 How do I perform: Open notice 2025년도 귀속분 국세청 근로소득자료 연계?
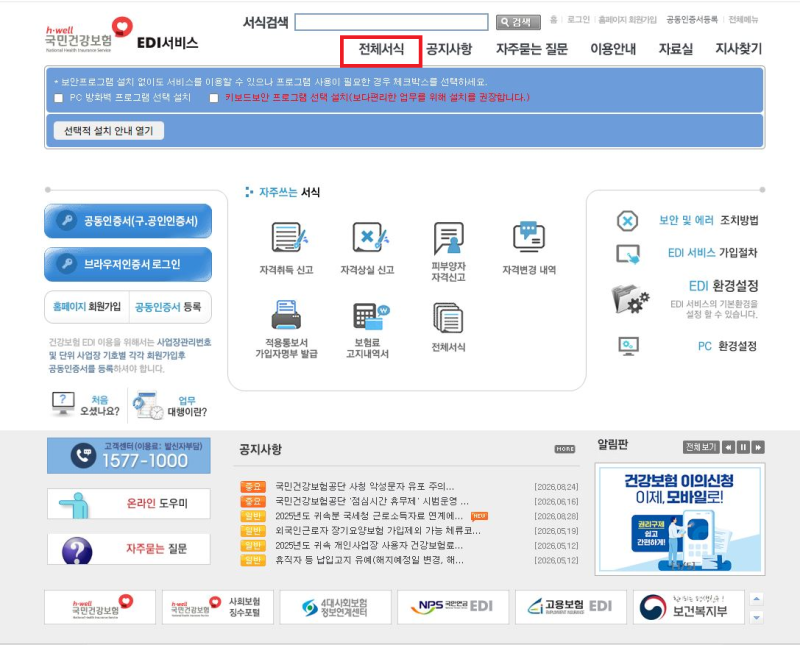coord(369,516)
